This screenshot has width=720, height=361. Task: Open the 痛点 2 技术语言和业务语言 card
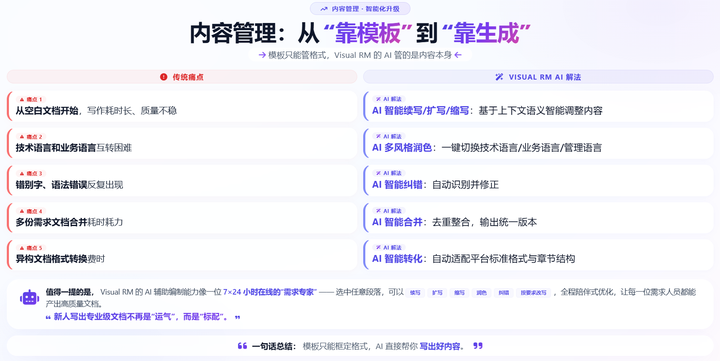pos(182,143)
